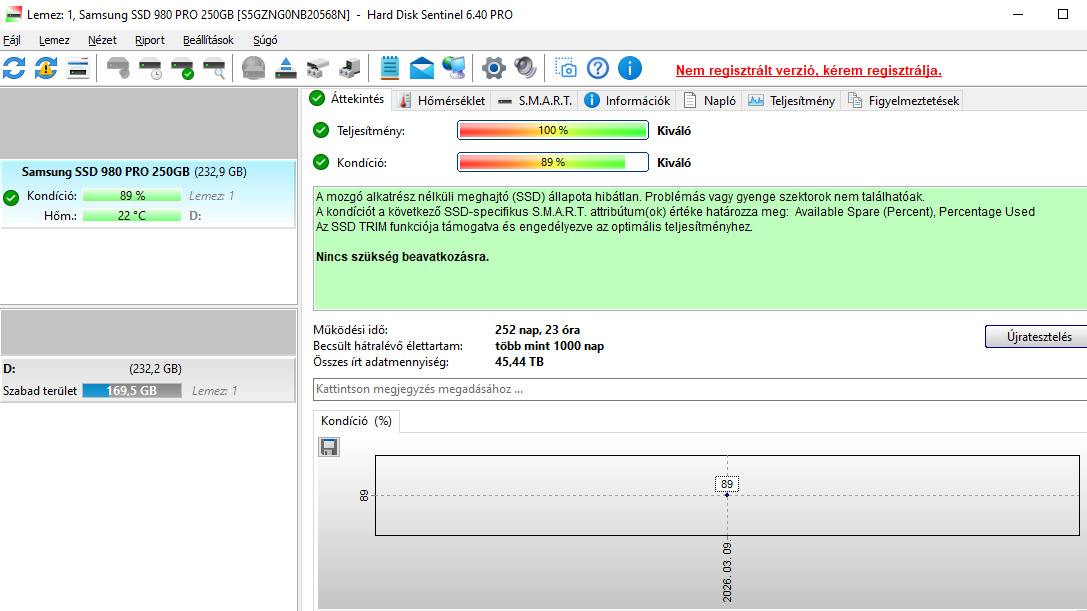Switch to the Figyelmeztetések tab
Screen dimensions: 1087x611
point(903,101)
